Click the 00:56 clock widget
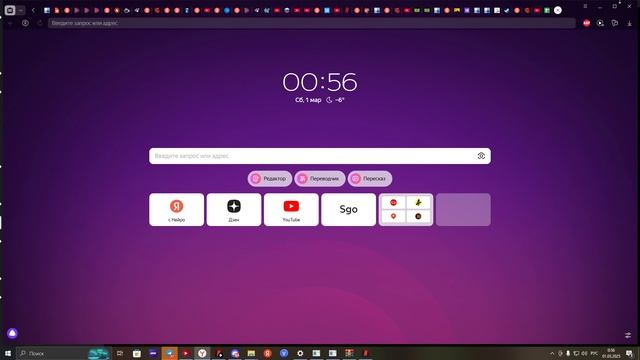The height and width of the screenshot is (360, 640). click(320, 82)
